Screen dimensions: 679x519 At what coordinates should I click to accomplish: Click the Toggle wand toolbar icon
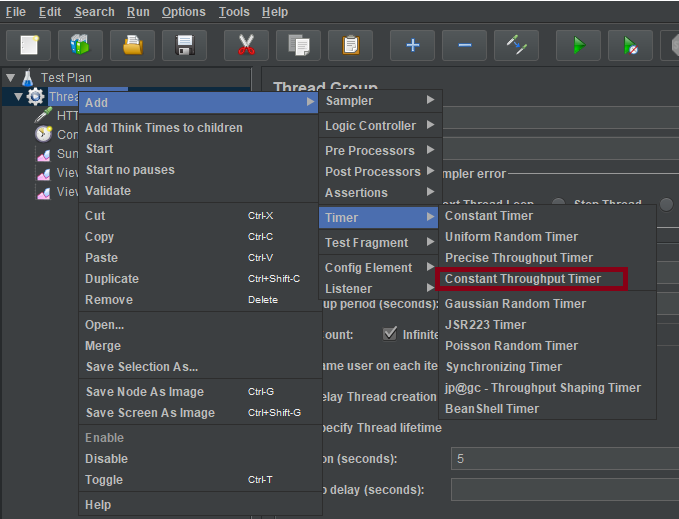click(516, 45)
